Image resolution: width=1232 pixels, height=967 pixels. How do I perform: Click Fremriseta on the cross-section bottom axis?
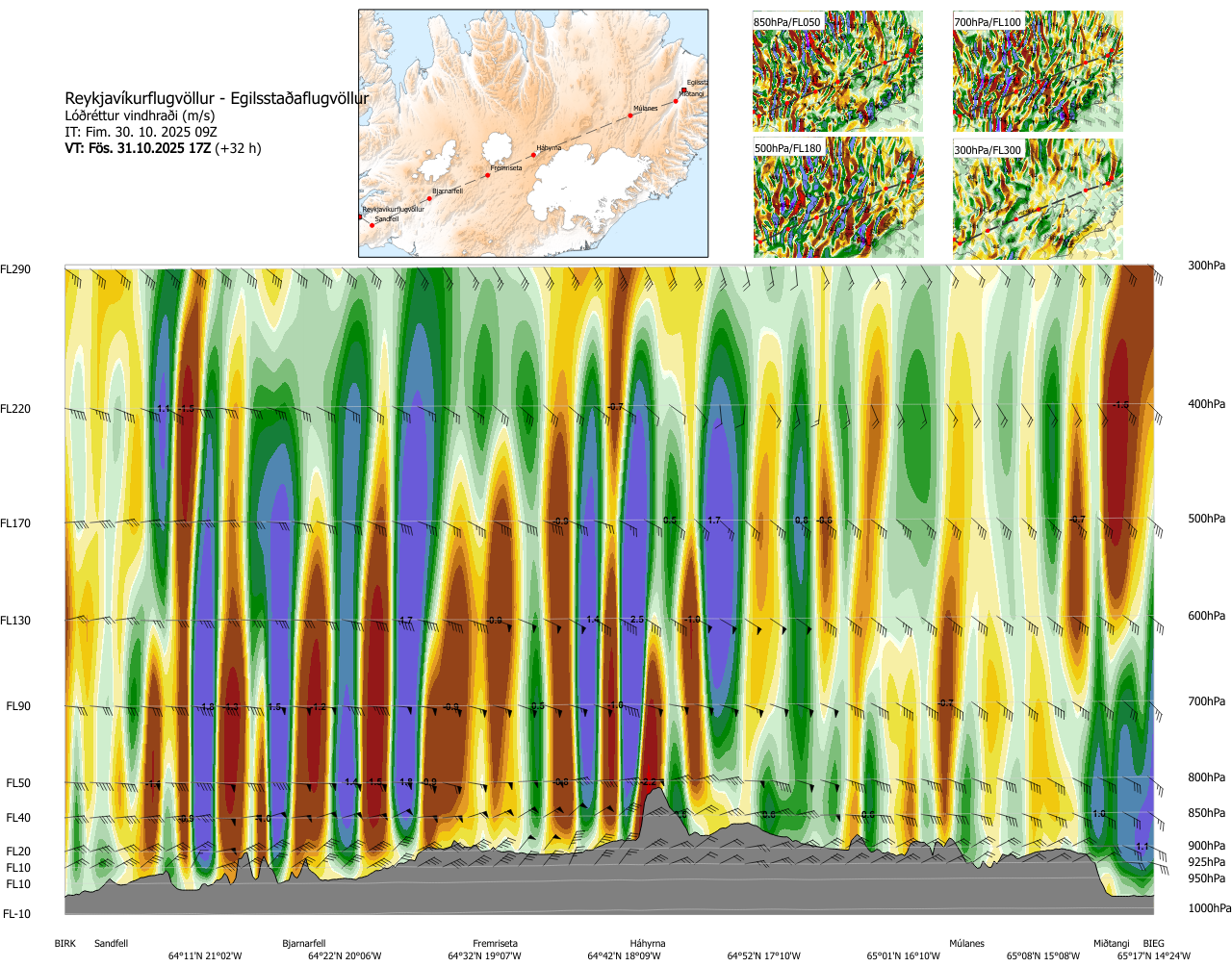tap(495, 944)
